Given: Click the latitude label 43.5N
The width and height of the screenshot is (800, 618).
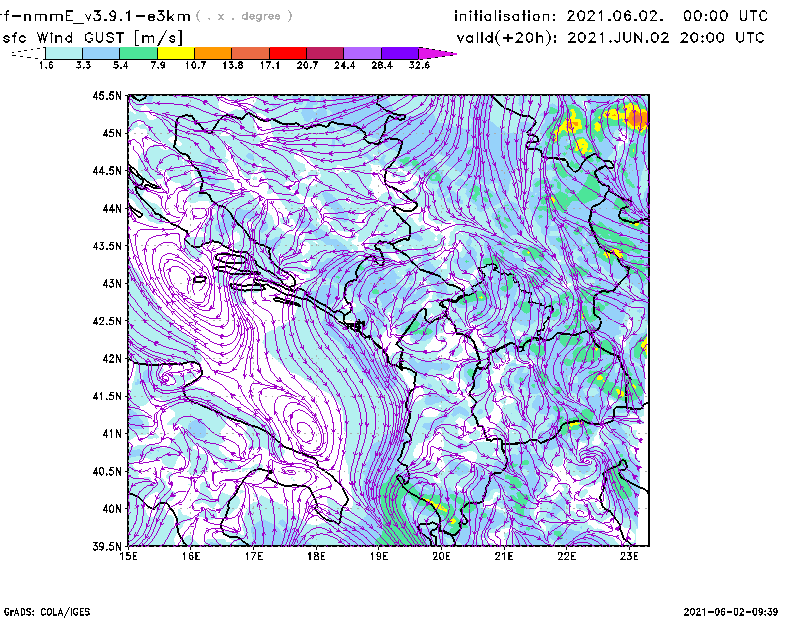Looking at the screenshot, I should 107,246.
